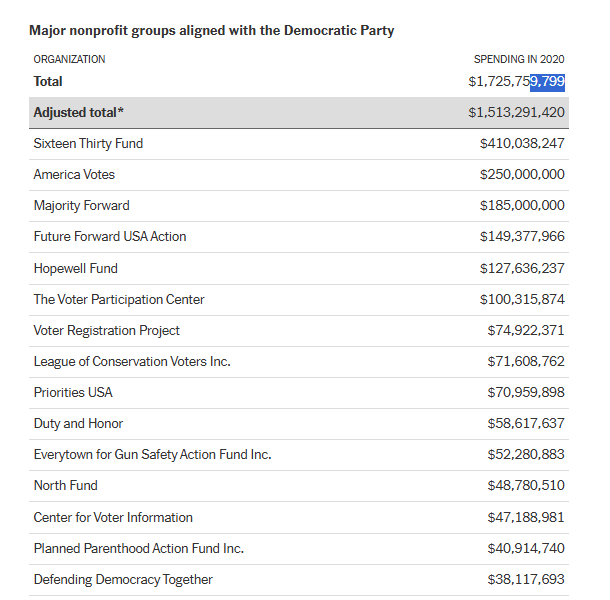Select Everytown for Gun Safety Action Fund

tap(152, 454)
